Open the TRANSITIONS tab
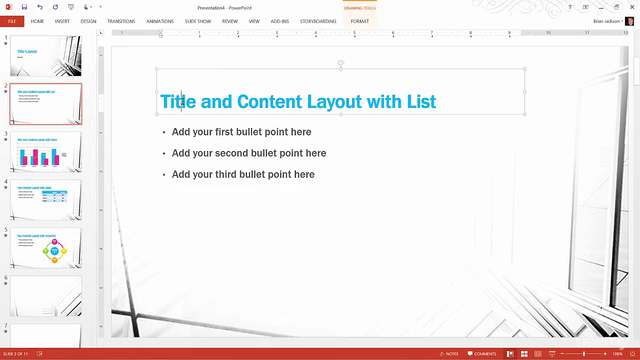Screen dimensions: 640x360 pyautogui.click(x=121, y=21)
